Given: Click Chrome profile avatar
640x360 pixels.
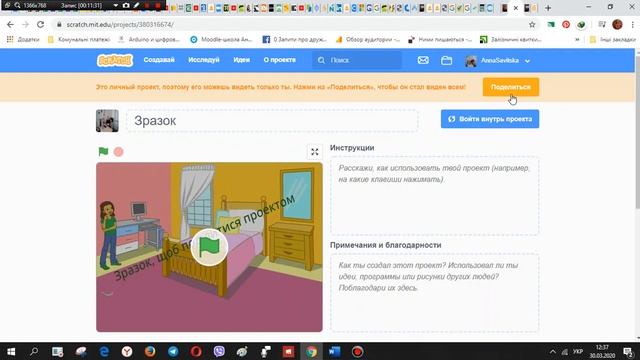Looking at the screenshot, I should [x=617, y=24].
